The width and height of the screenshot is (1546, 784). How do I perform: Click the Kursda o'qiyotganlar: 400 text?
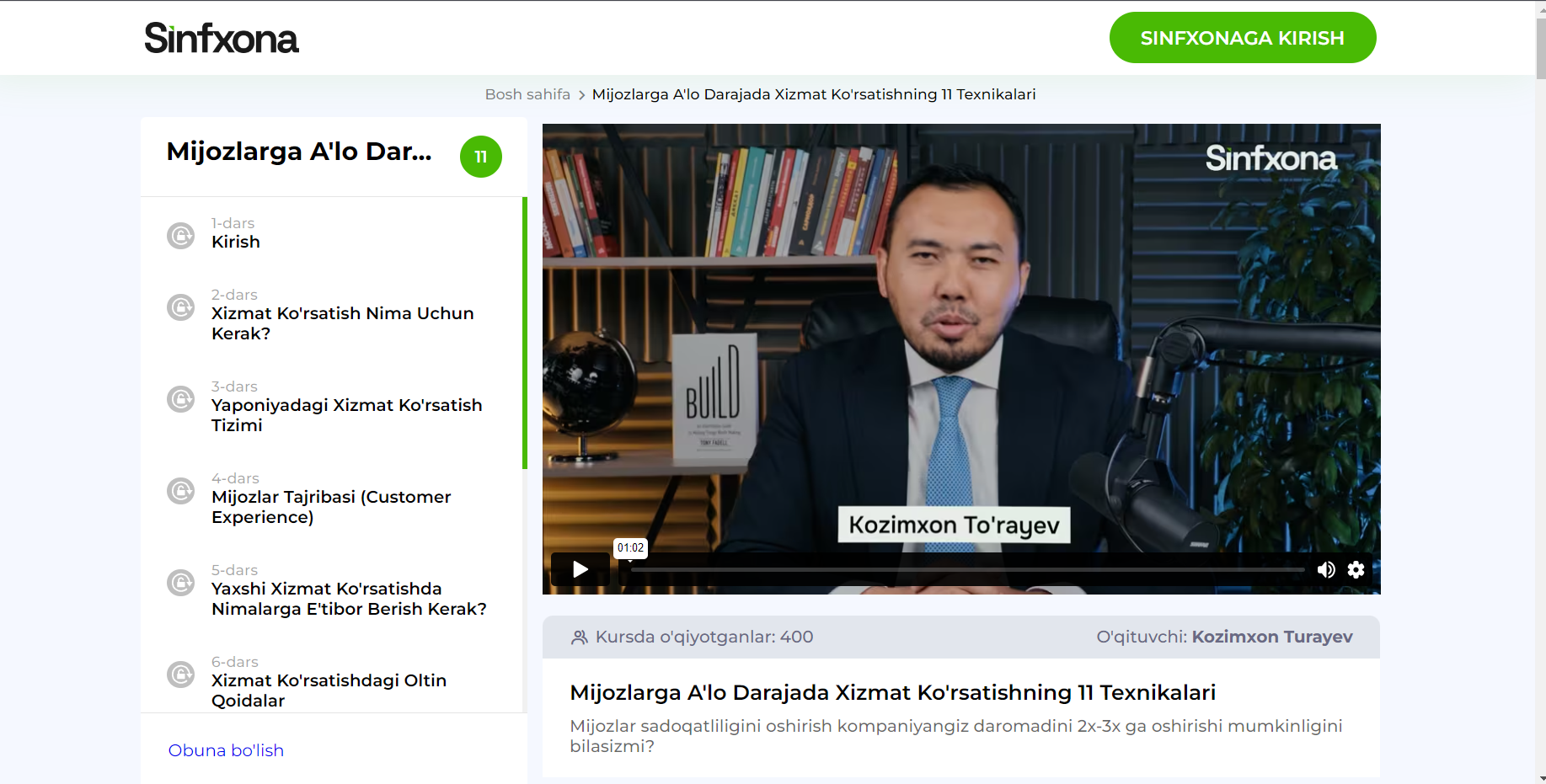pos(704,637)
